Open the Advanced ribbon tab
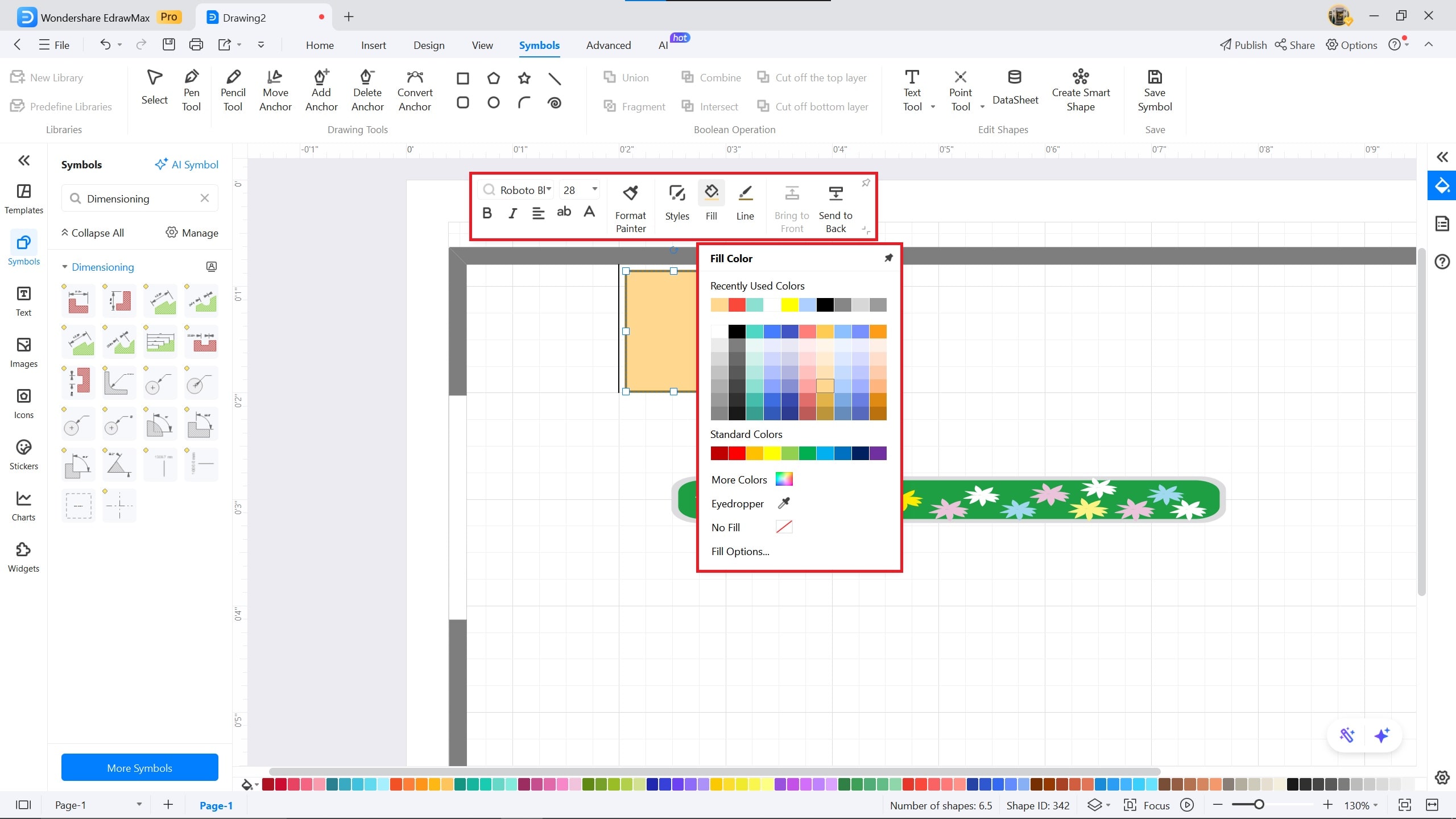 [x=608, y=45]
